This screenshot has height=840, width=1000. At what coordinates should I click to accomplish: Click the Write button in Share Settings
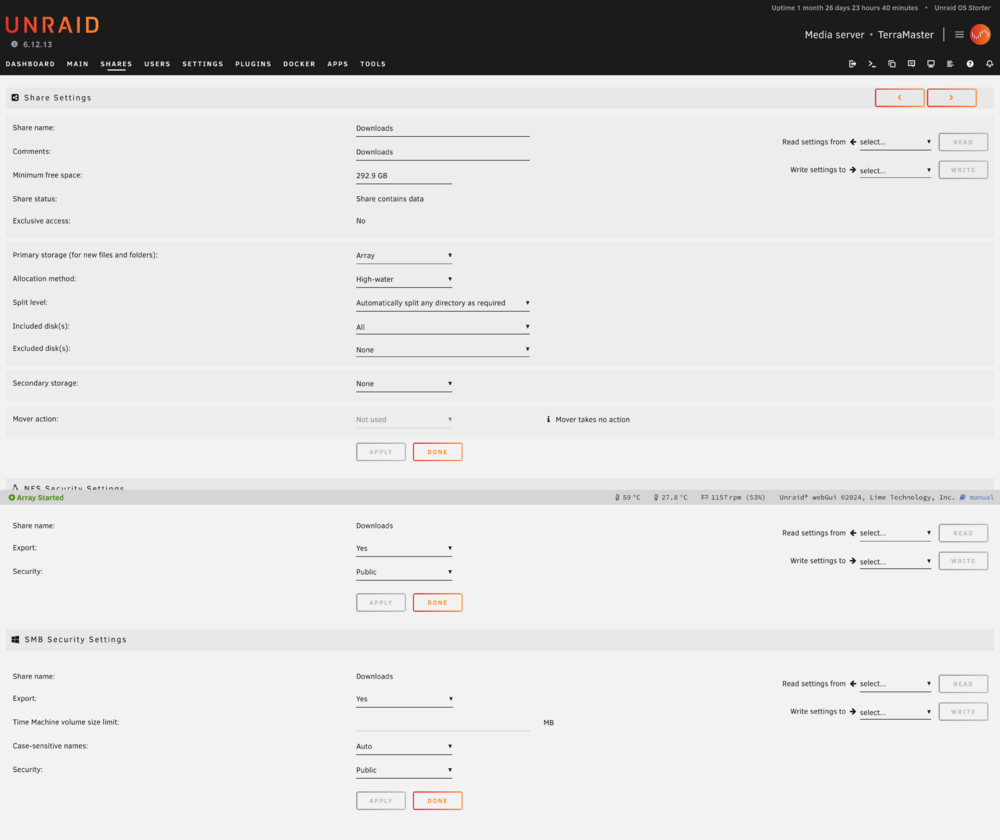coord(963,170)
